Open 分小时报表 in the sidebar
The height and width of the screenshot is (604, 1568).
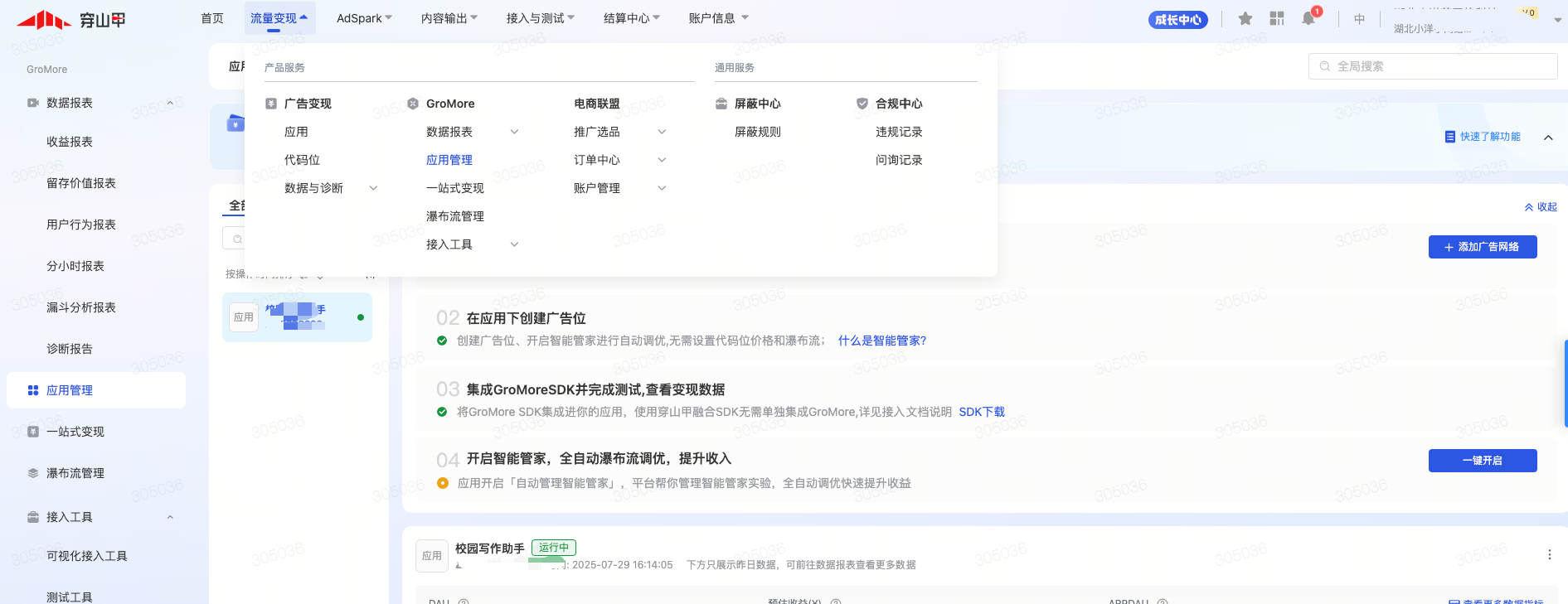pos(75,266)
